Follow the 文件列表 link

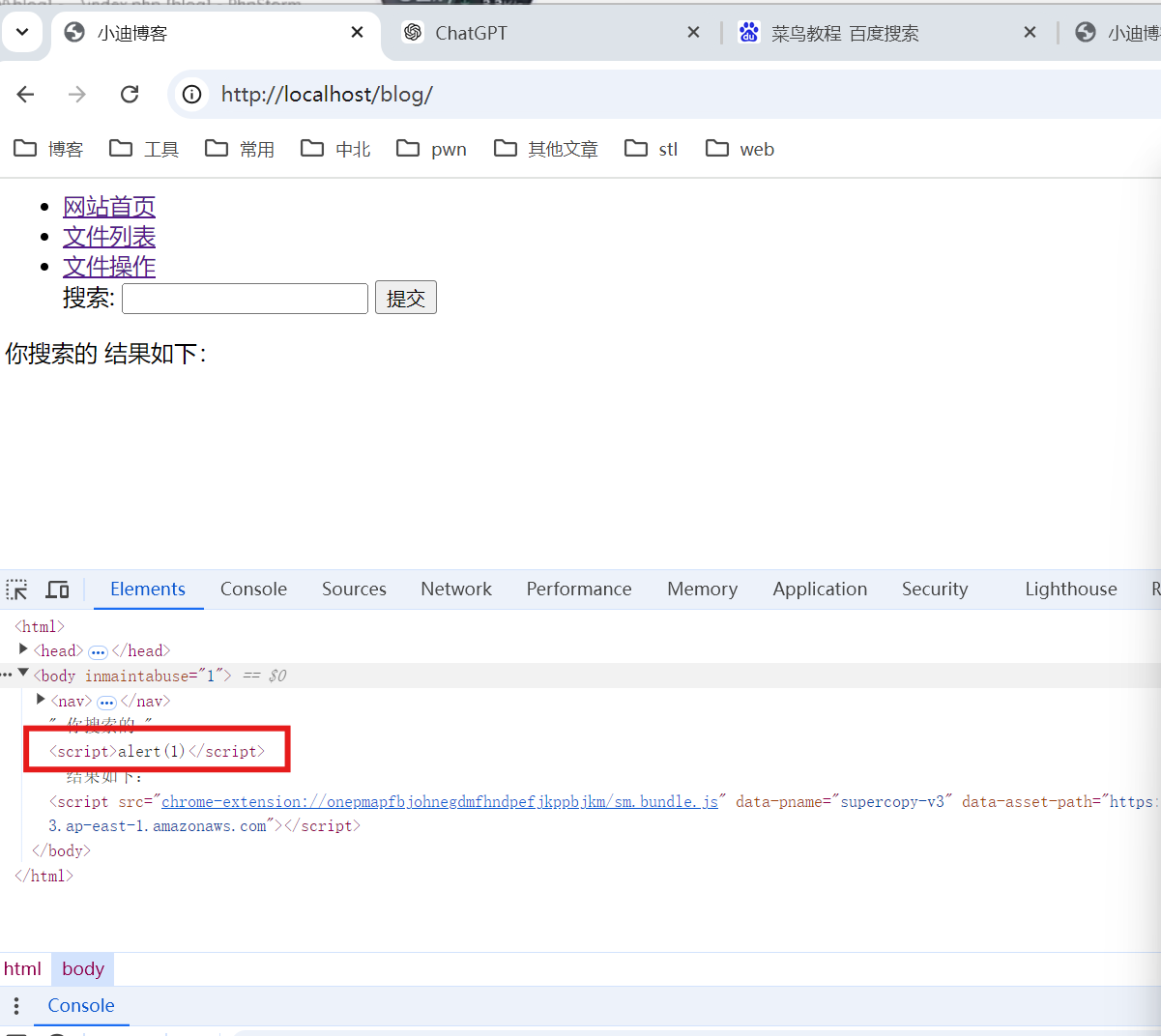(109, 237)
